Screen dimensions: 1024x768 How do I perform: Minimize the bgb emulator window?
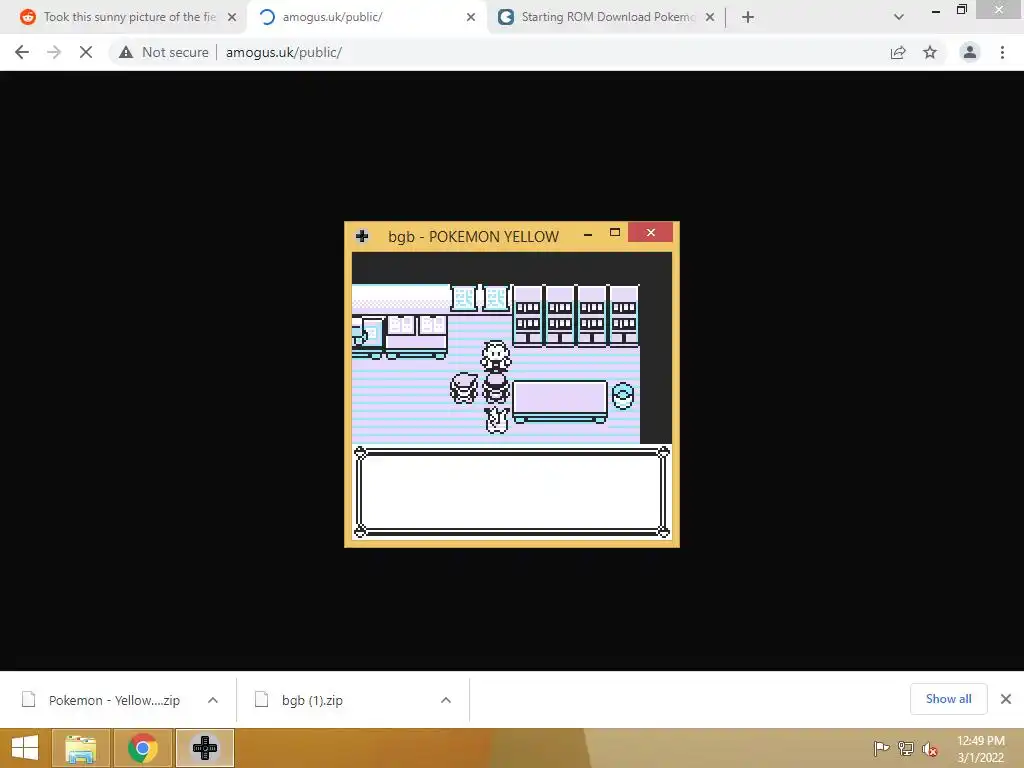tap(588, 233)
